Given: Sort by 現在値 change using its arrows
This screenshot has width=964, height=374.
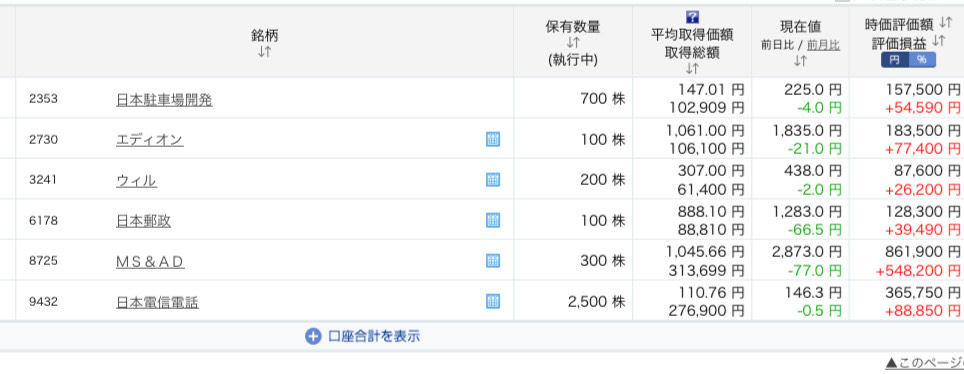Looking at the screenshot, I should [800, 60].
